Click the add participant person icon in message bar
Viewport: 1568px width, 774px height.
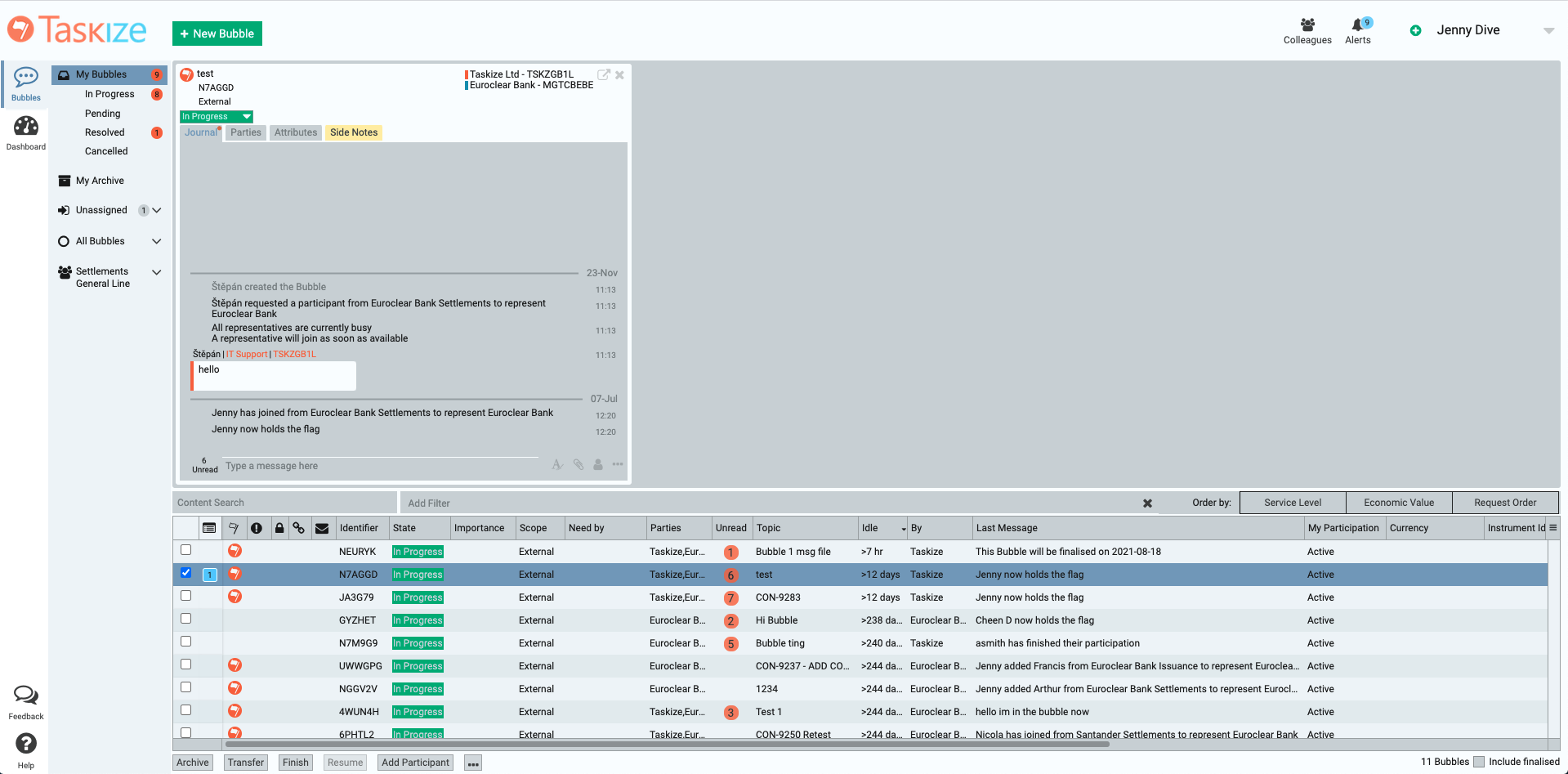598,465
